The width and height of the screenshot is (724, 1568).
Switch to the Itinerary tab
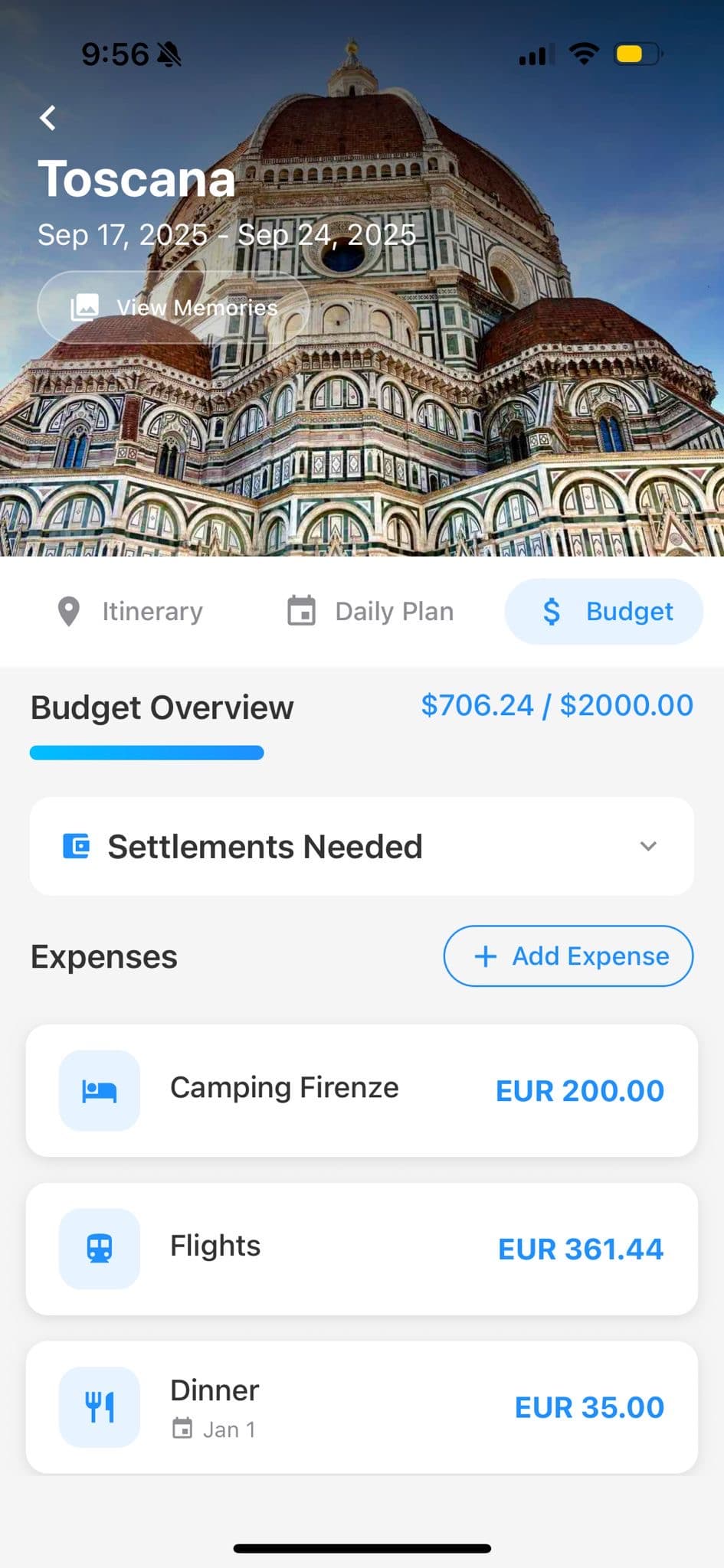pyautogui.click(x=152, y=612)
